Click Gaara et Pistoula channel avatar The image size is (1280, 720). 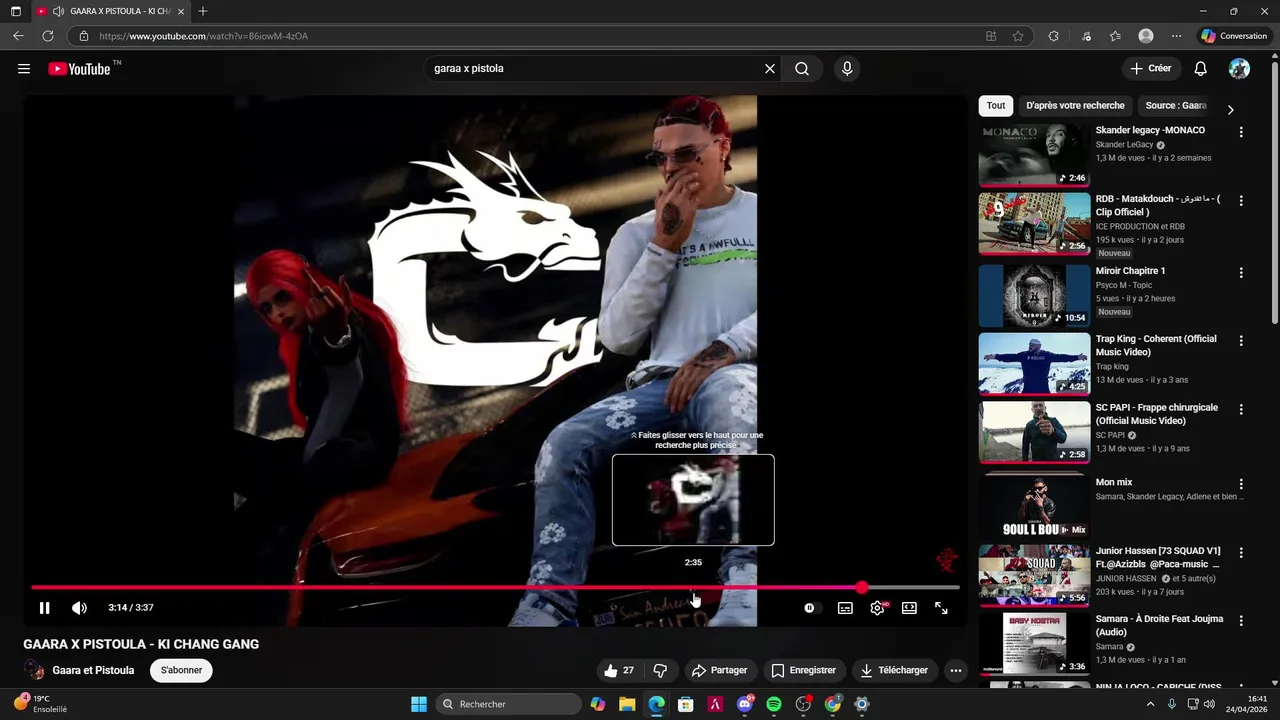[x=34, y=670]
